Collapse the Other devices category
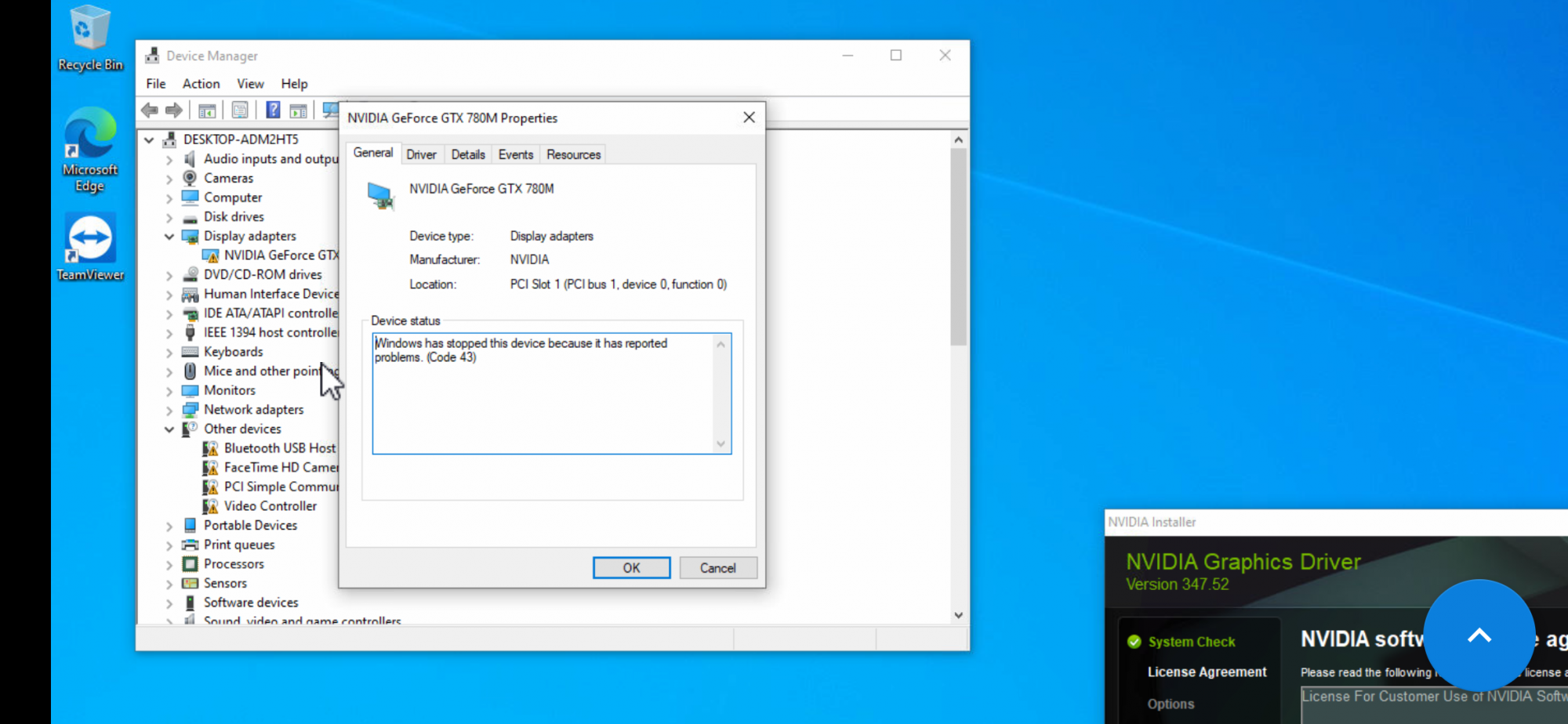 click(169, 429)
